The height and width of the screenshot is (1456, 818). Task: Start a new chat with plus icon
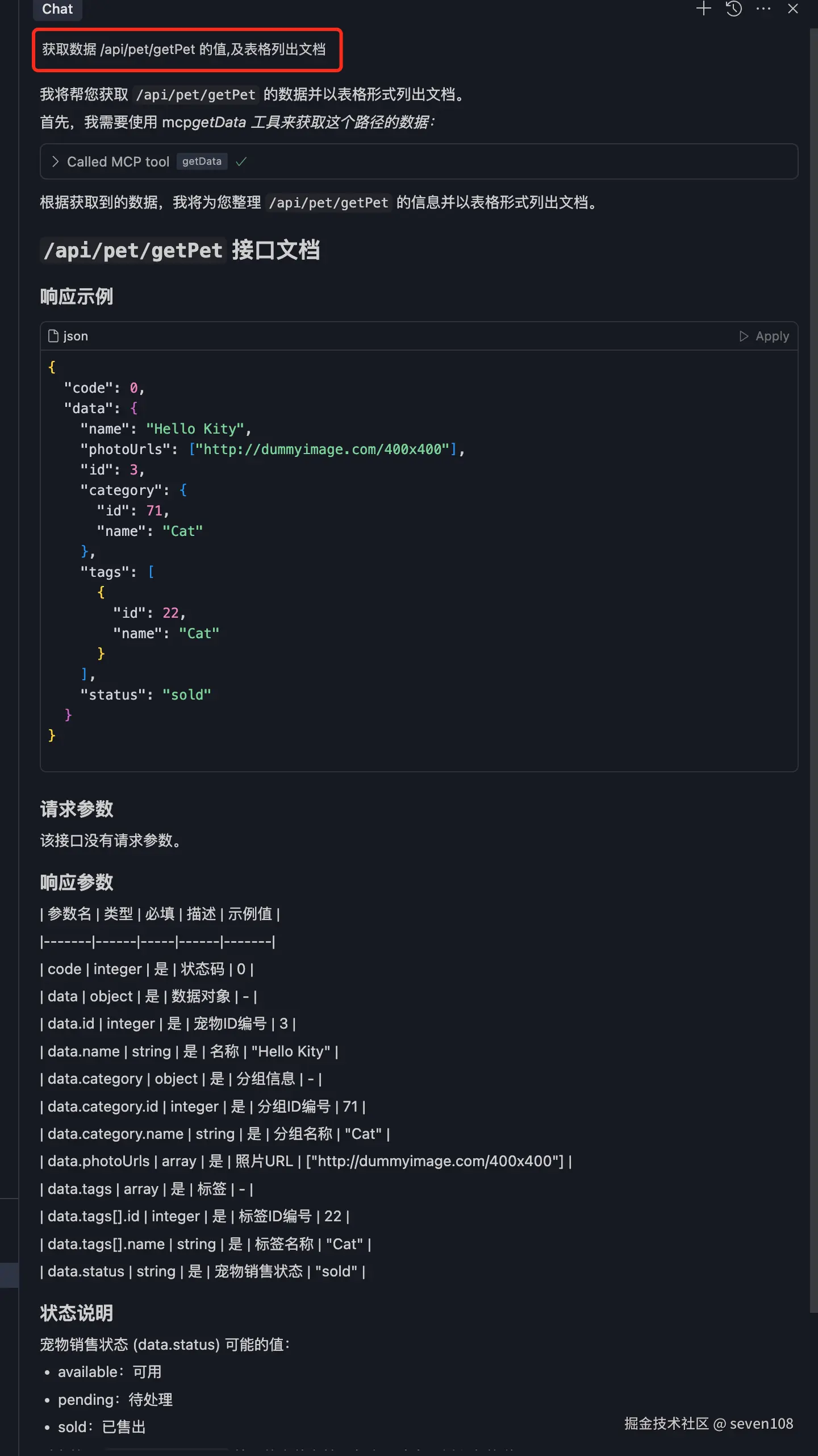[x=703, y=9]
